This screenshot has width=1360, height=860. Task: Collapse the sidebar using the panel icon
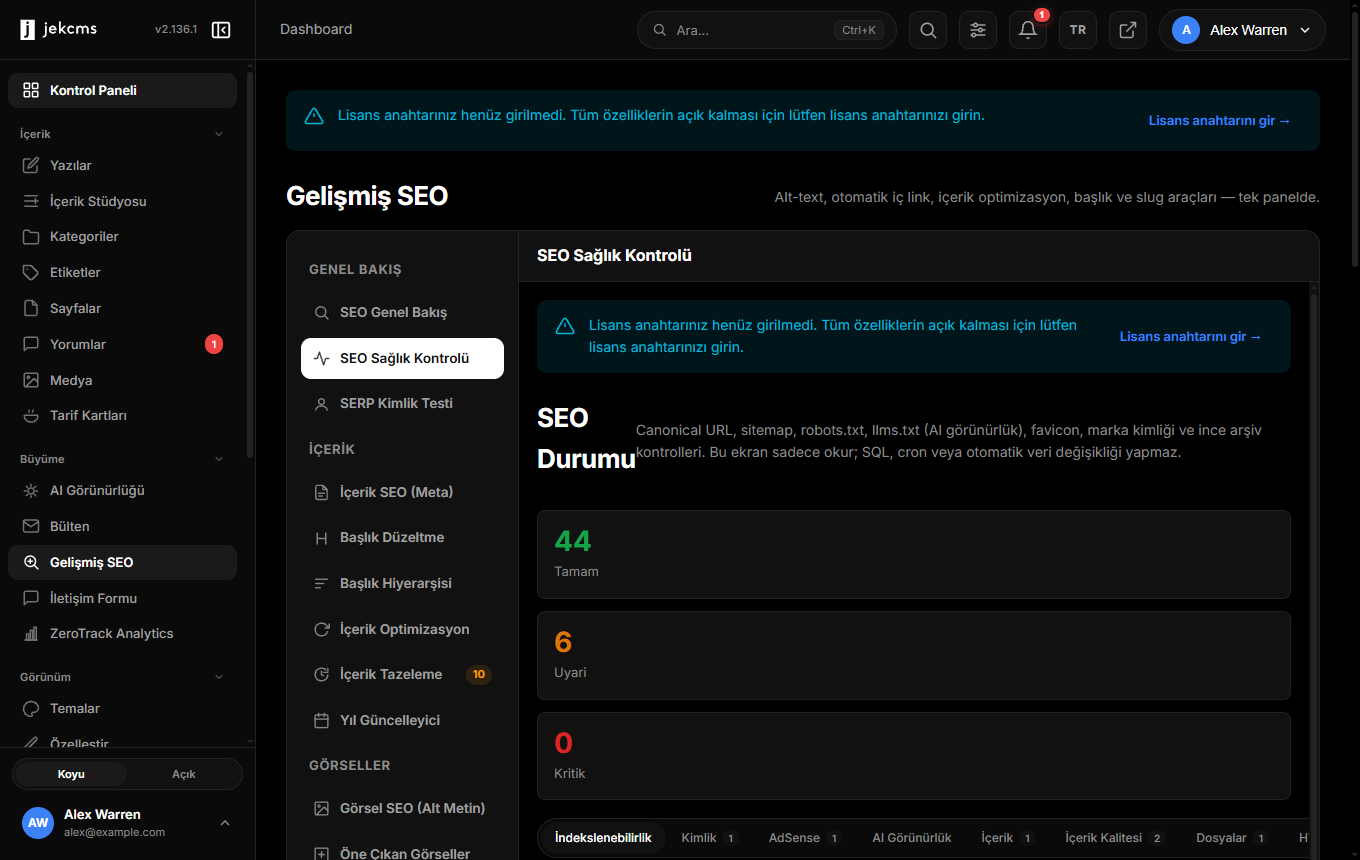coord(221,30)
